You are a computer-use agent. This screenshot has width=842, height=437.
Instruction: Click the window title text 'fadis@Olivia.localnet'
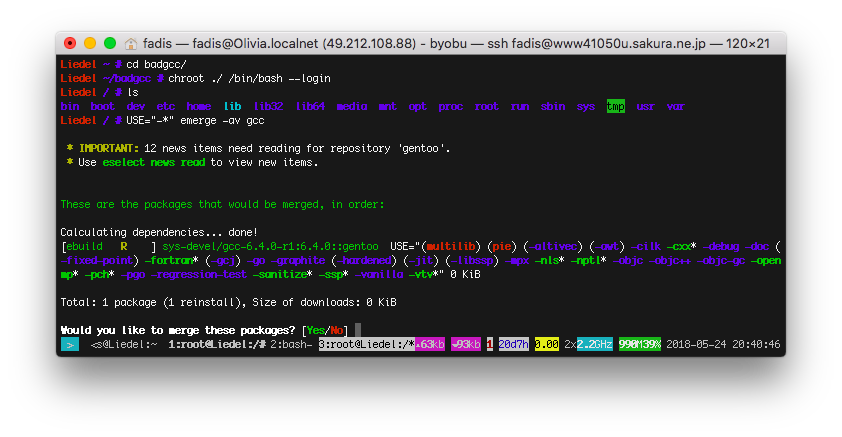tap(255, 43)
